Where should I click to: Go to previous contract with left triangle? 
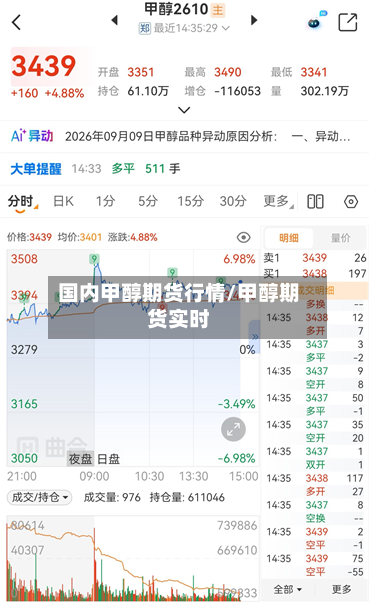pos(115,20)
